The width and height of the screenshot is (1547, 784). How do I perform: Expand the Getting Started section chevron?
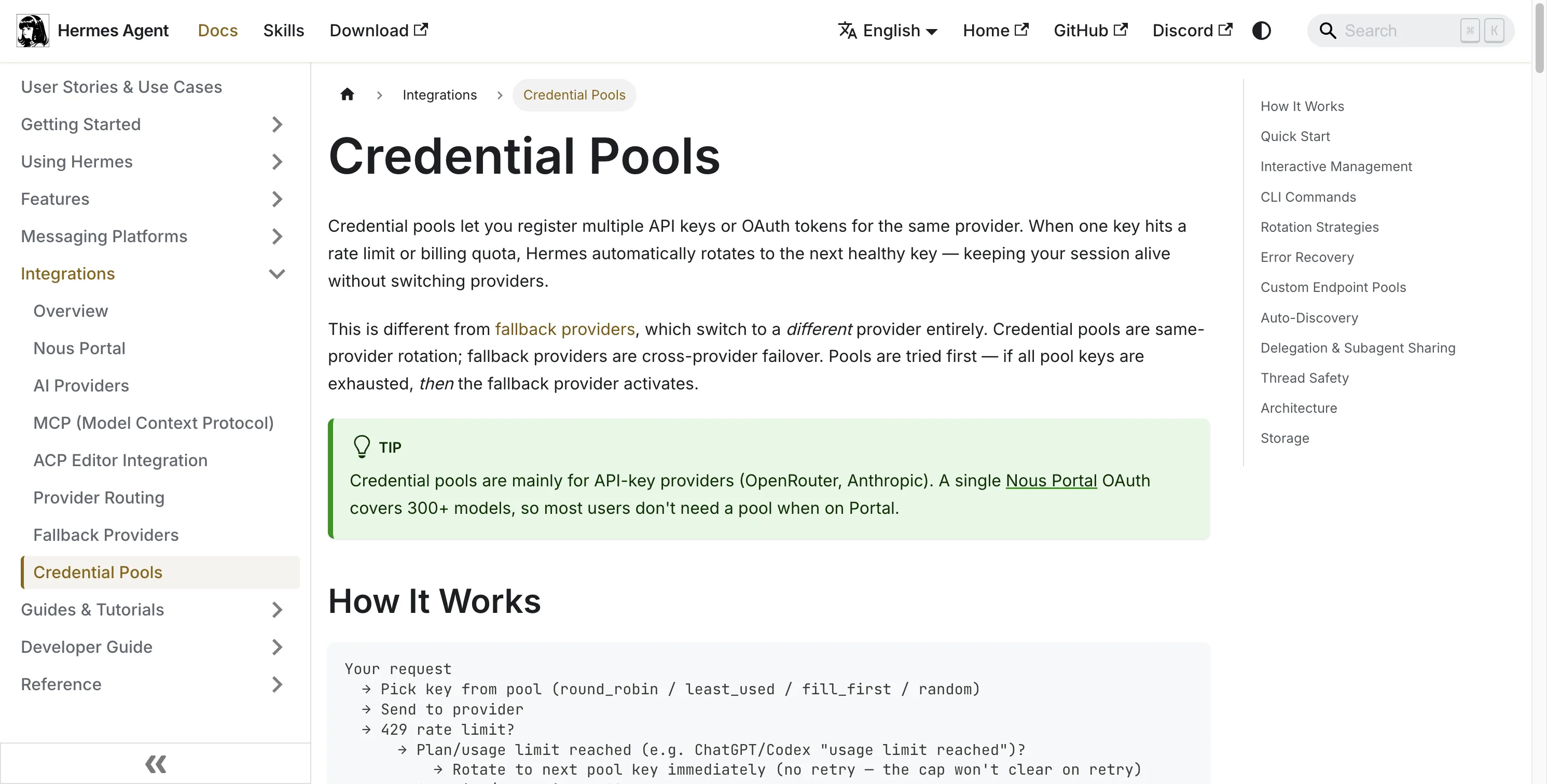click(x=277, y=124)
